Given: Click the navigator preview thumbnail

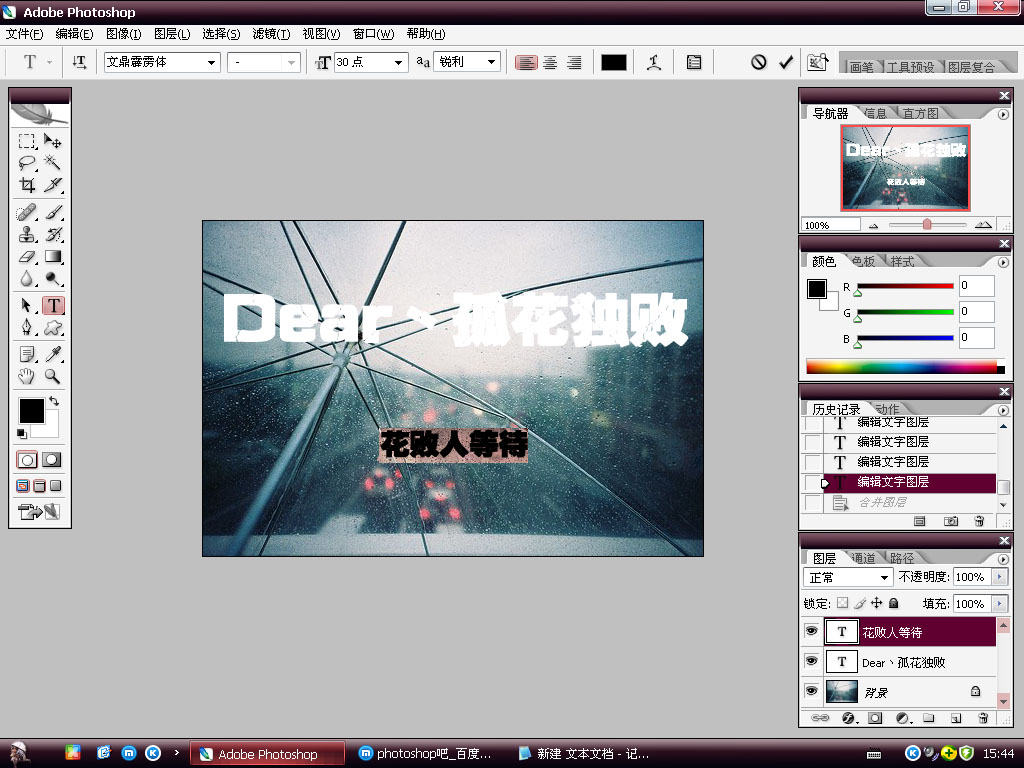Looking at the screenshot, I should point(906,168).
